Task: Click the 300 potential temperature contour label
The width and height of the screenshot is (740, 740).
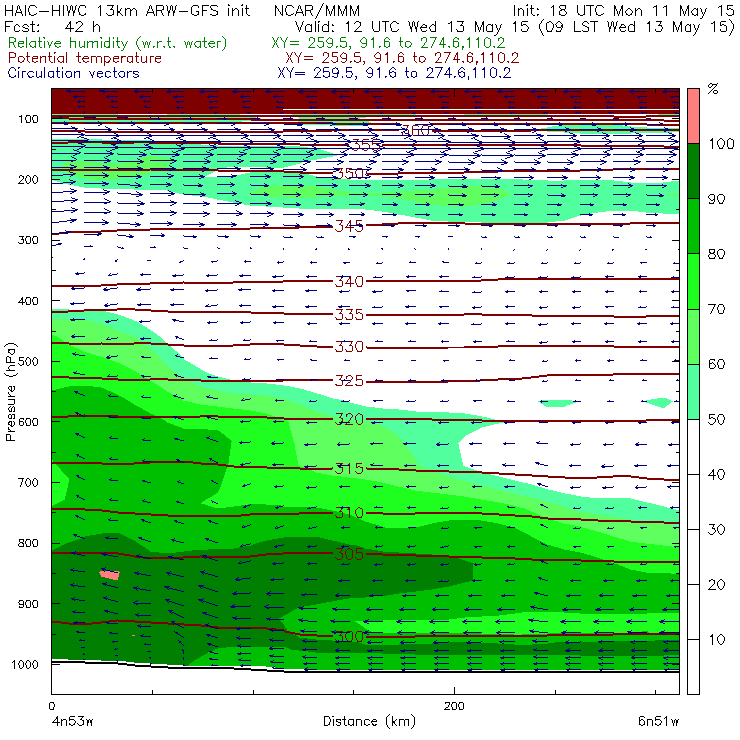Action: point(349,637)
